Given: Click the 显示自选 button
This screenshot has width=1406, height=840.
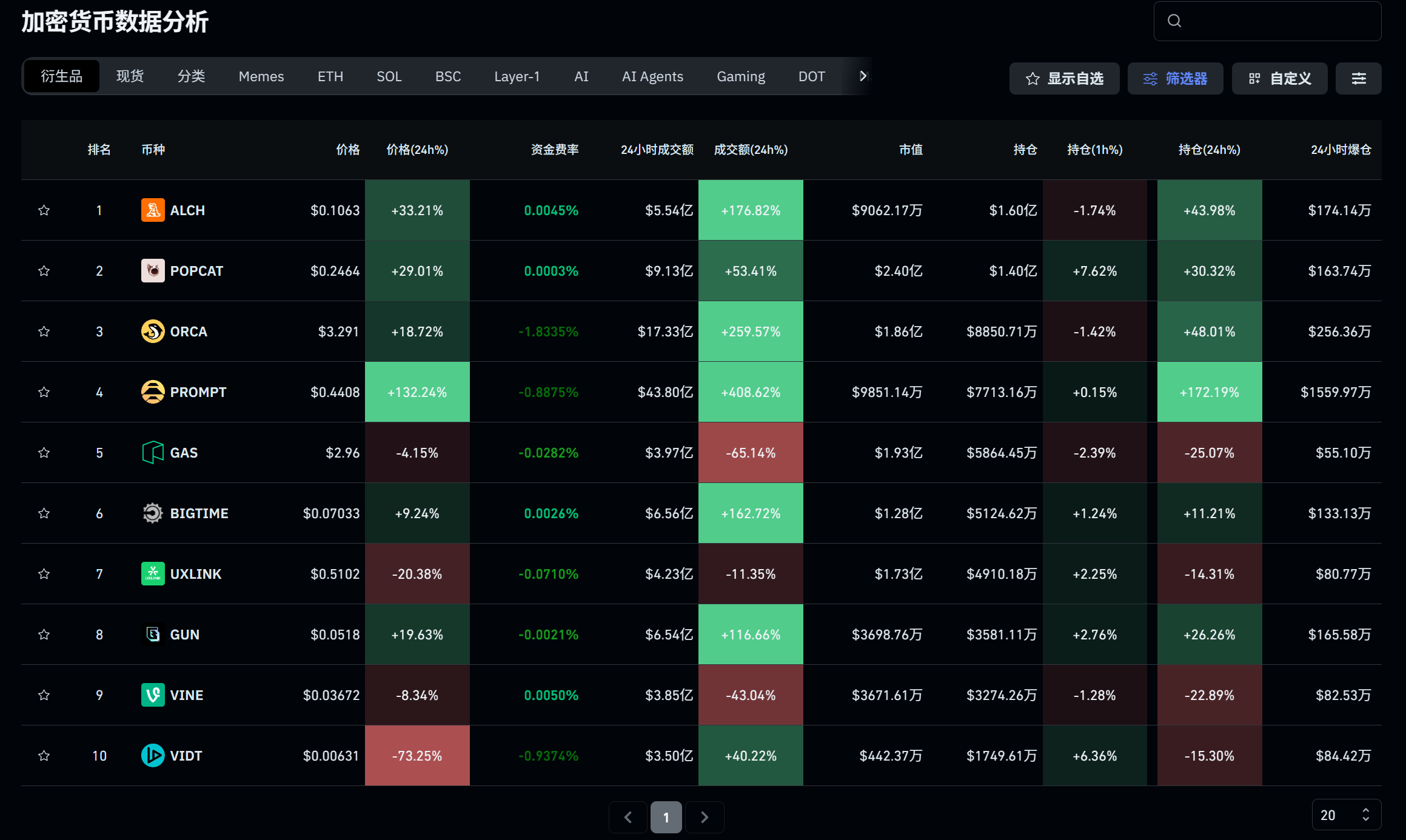Looking at the screenshot, I should (1064, 78).
